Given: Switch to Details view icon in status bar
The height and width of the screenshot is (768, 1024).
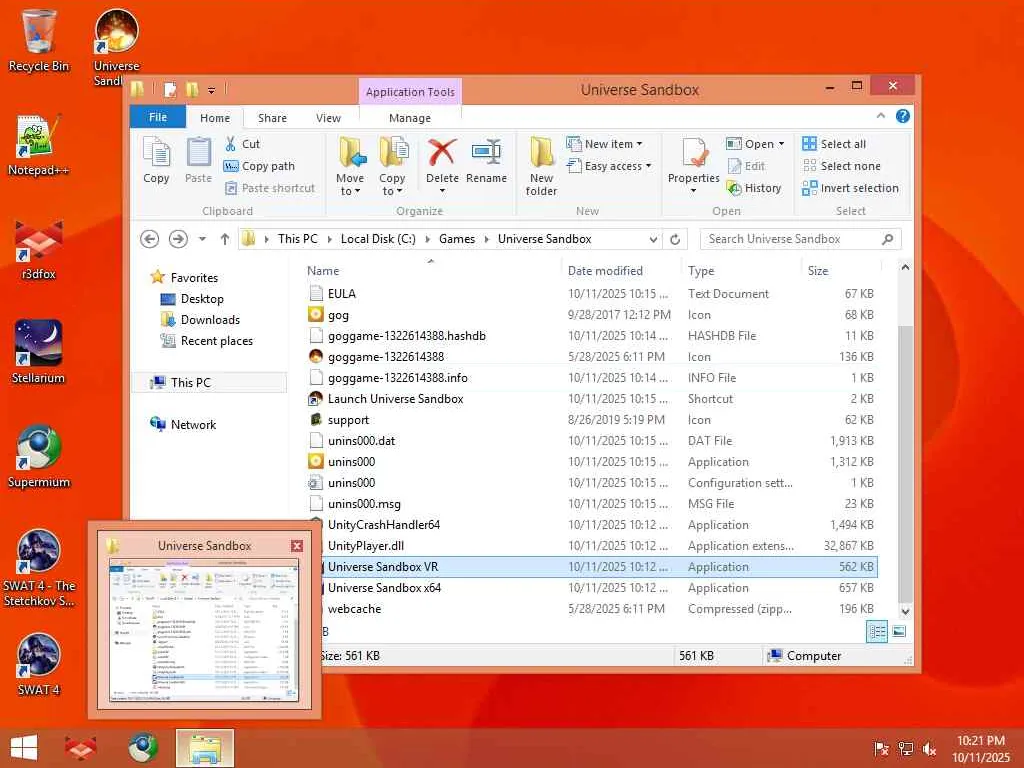Looking at the screenshot, I should tap(876, 632).
